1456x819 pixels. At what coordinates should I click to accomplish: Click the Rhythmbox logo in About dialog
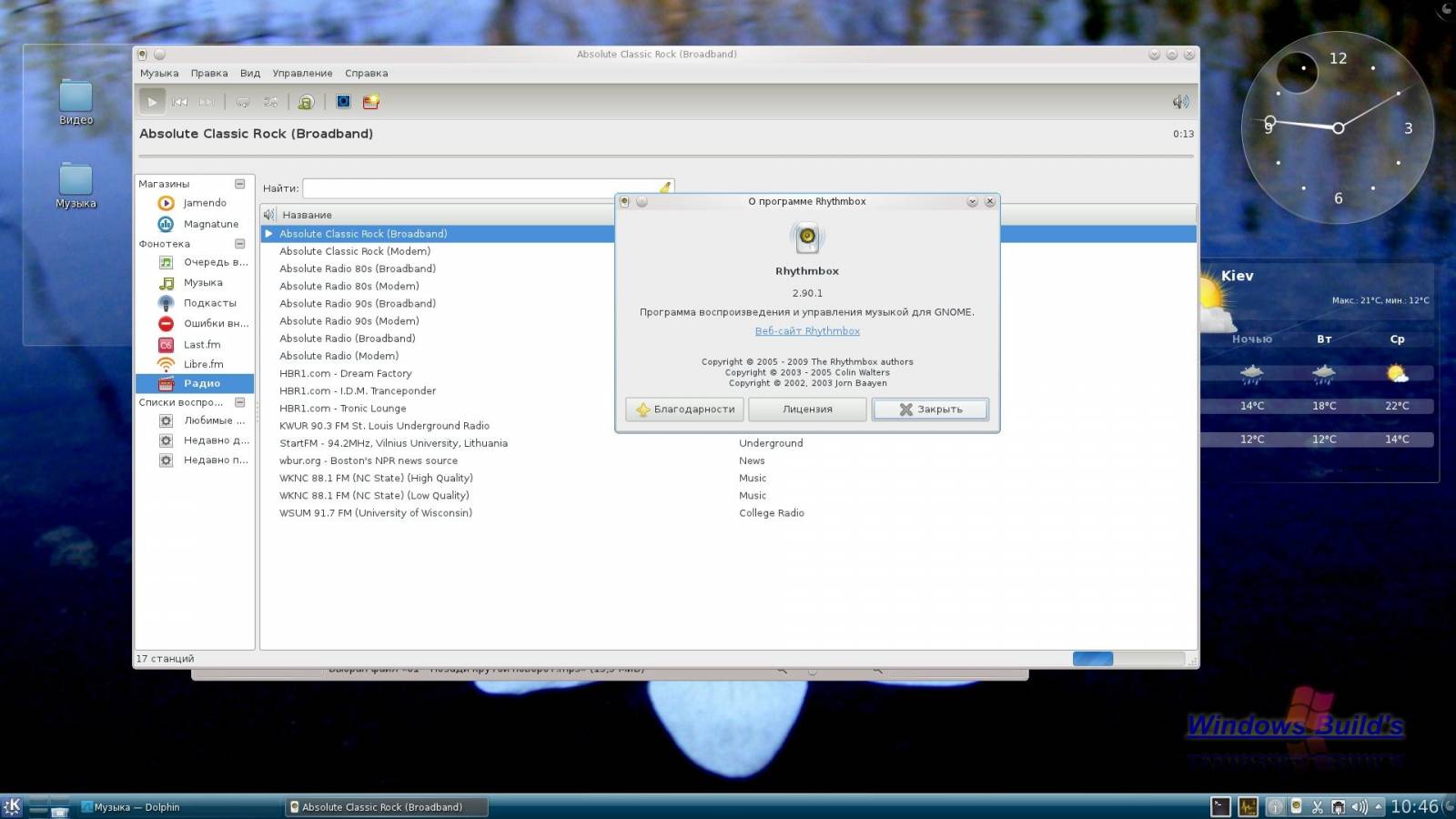[x=807, y=237]
